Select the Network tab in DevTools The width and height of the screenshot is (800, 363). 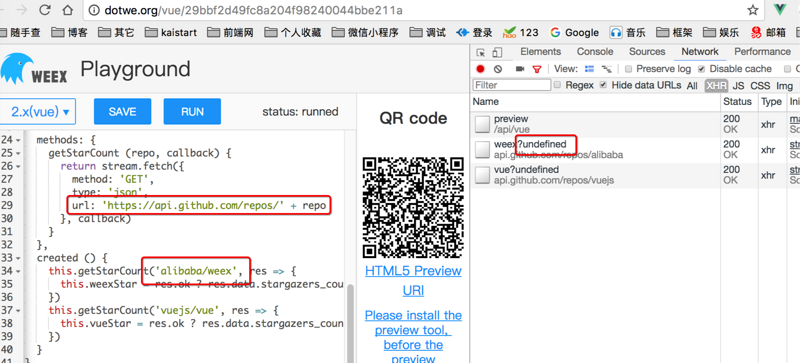[x=699, y=52]
